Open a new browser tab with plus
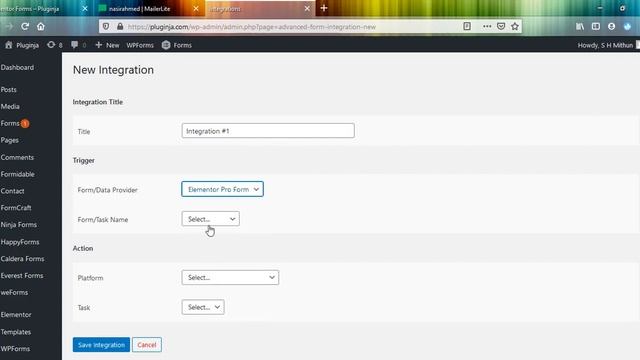 tap(324, 8)
